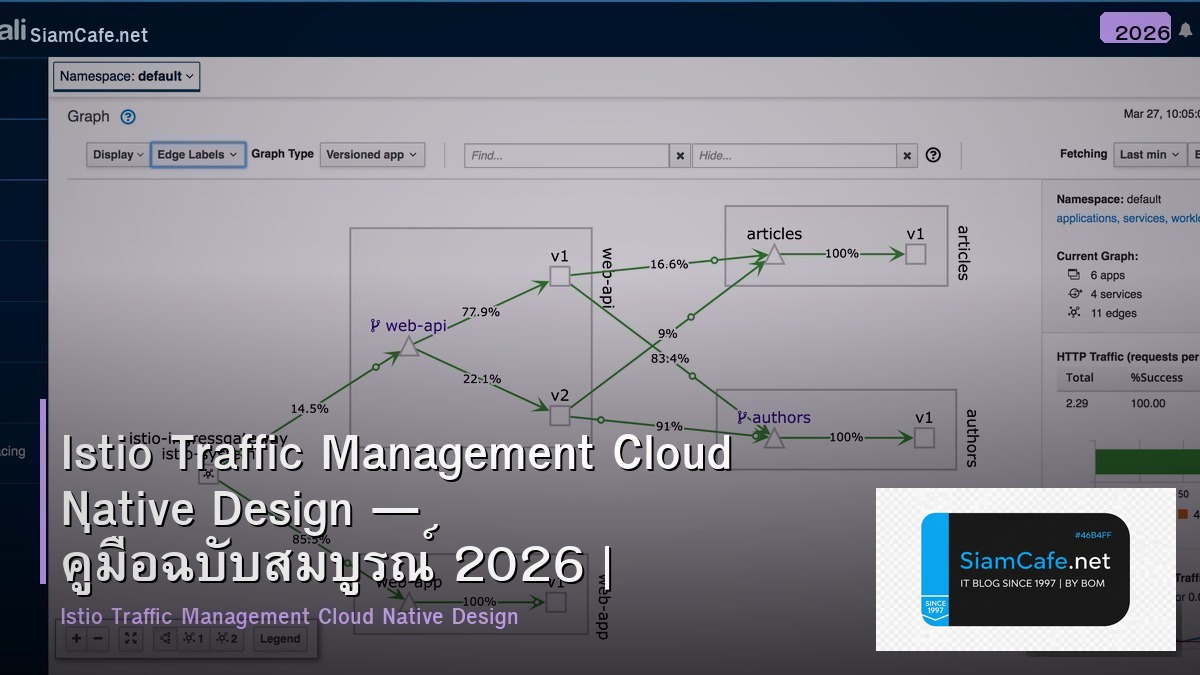The width and height of the screenshot is (1200, 675).
Task: Open the Last min fetching dropdown
Action: coord(1148,155)
